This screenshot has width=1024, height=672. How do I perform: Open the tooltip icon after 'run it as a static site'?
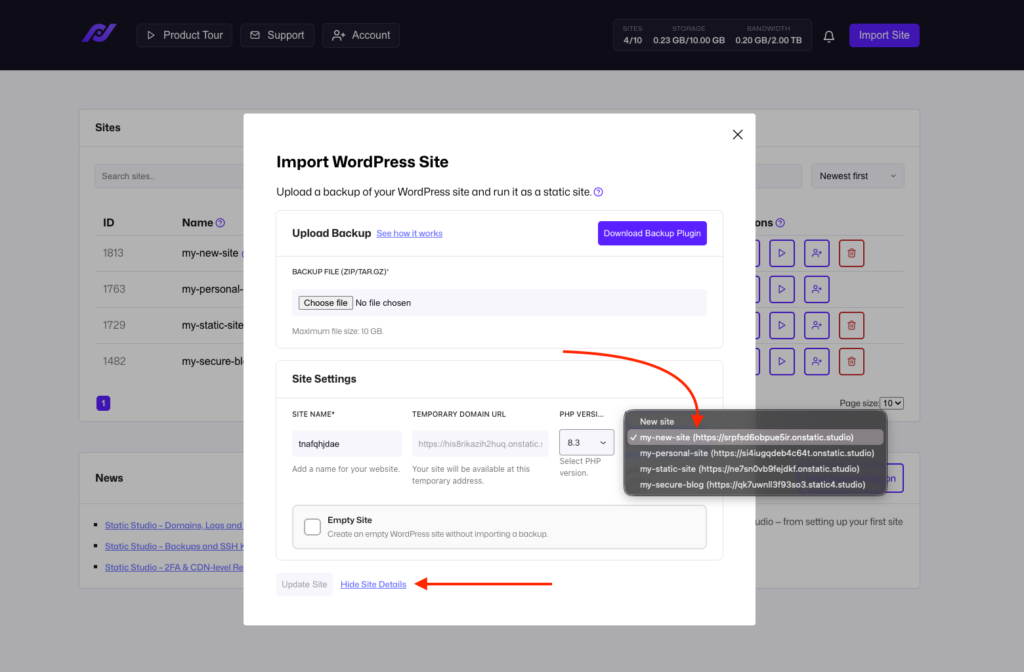coord(597,190)
